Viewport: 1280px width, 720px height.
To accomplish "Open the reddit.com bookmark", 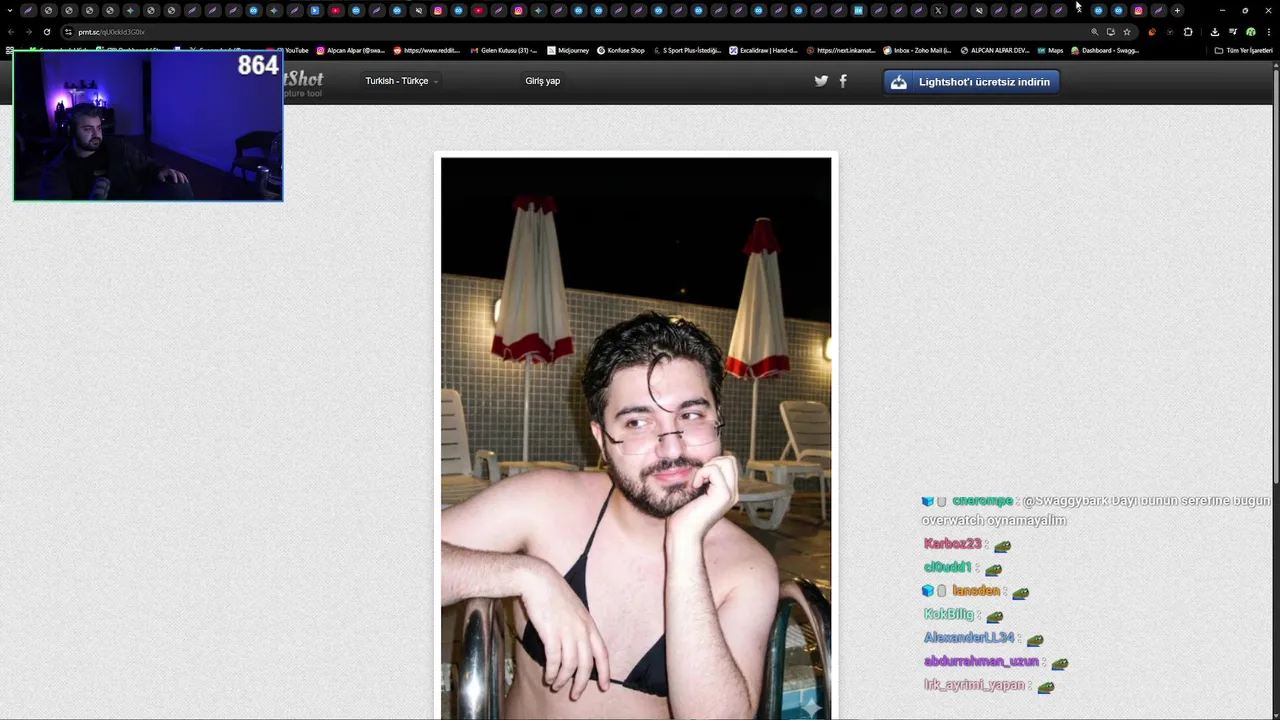I will pos(427,50).
